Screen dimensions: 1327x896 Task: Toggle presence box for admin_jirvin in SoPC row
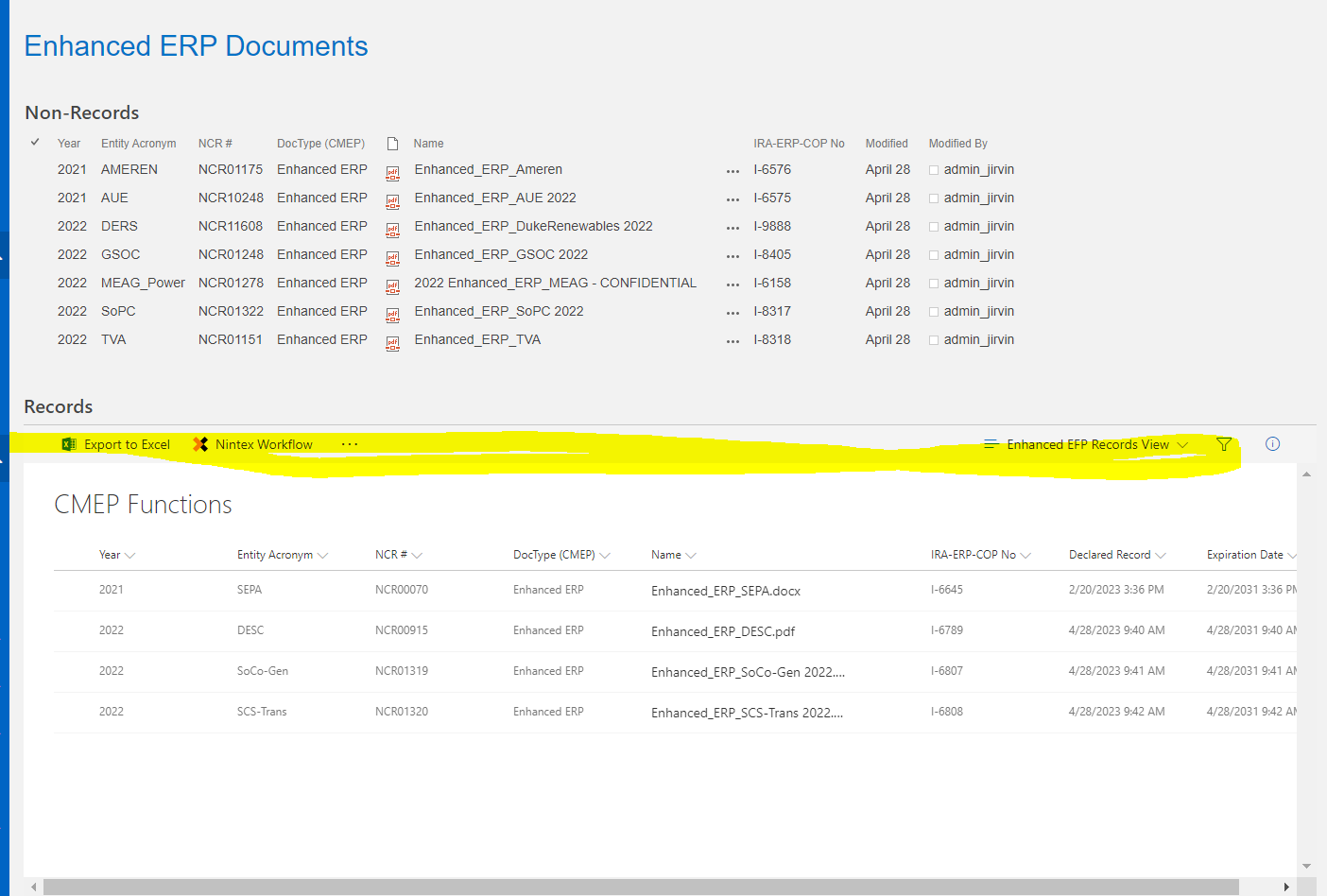pos(934,312)
